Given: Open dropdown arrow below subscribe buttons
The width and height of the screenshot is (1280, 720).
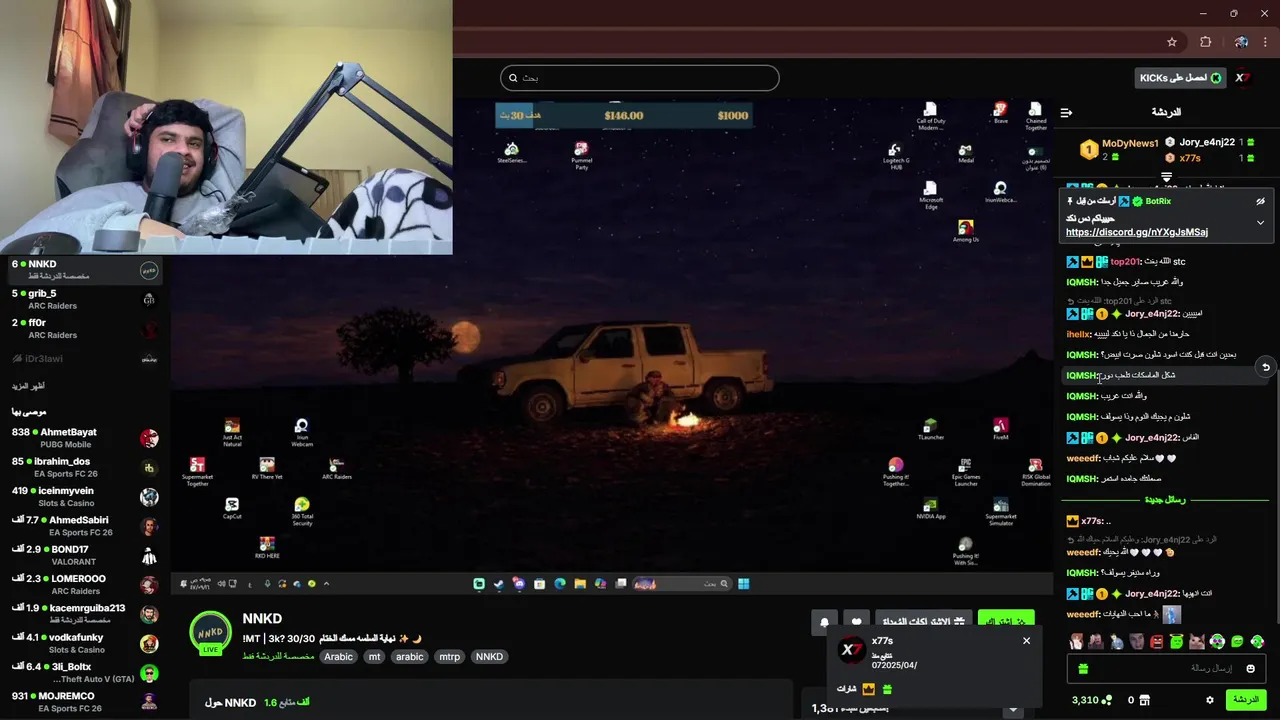Looking at the screenshot, I should tap(1013, 709).
